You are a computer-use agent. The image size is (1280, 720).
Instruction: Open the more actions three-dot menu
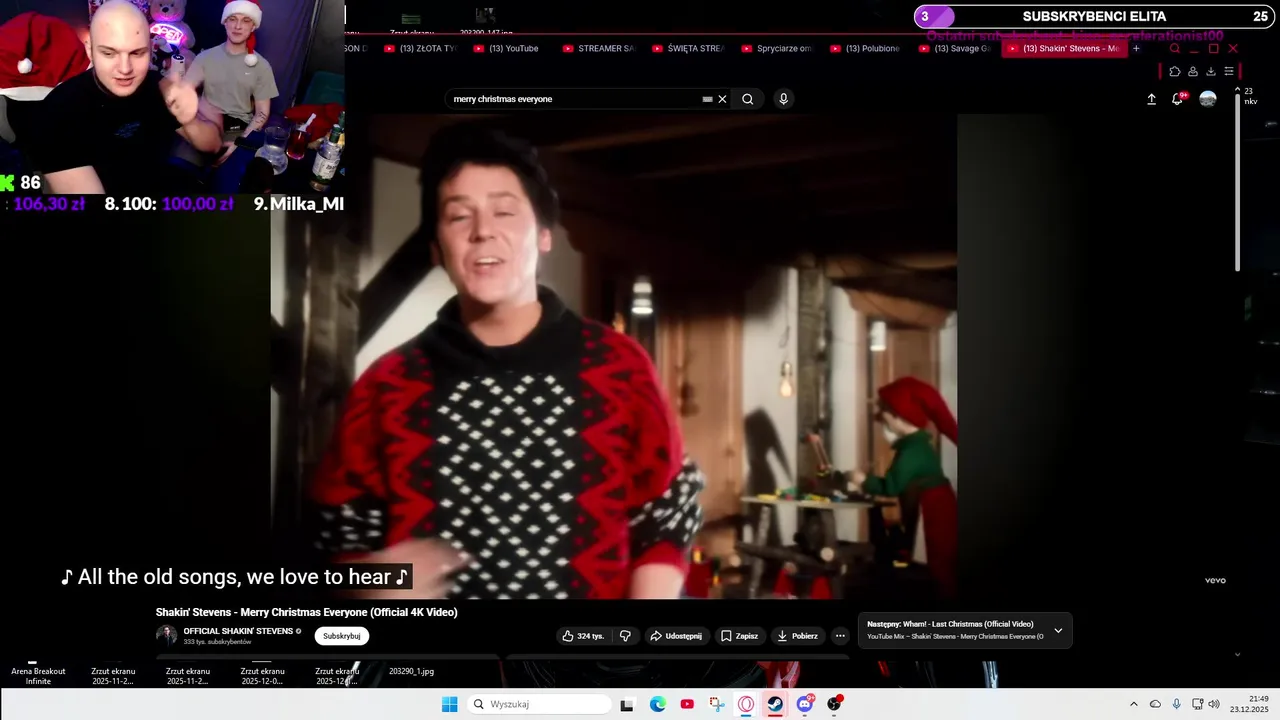840,636
